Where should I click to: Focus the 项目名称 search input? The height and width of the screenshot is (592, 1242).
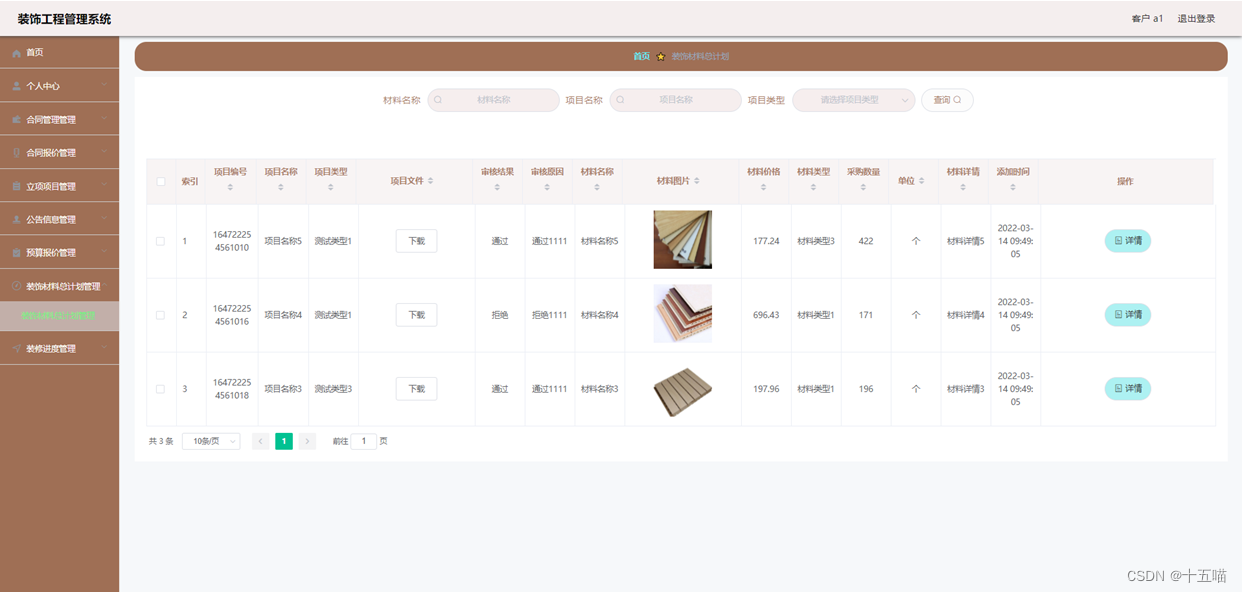click(676, 100)
